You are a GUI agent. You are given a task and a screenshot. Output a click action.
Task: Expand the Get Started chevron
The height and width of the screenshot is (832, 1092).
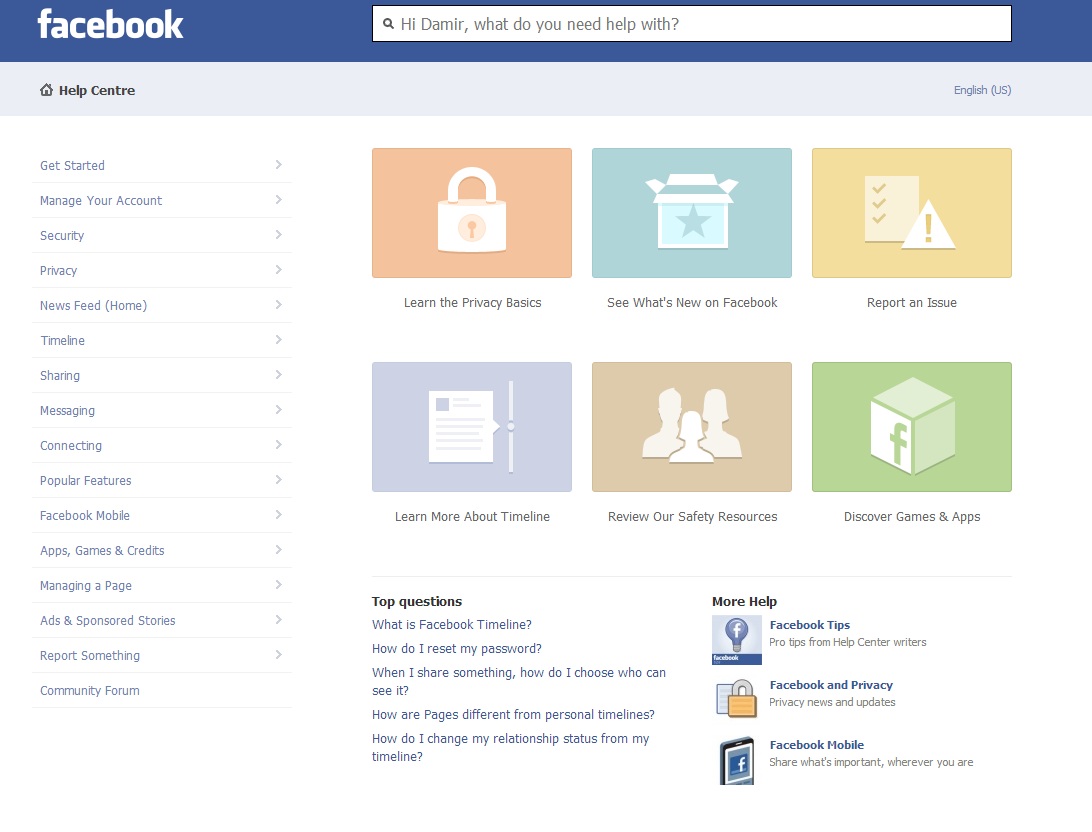point(279,164)
